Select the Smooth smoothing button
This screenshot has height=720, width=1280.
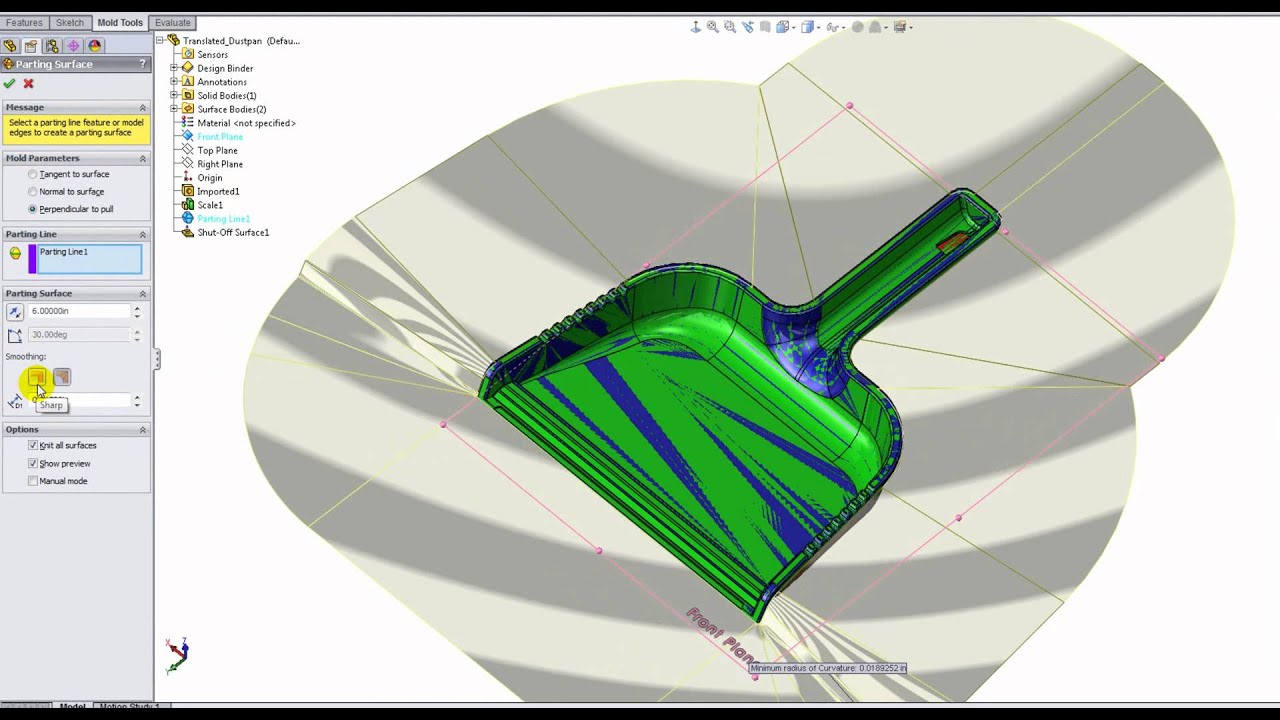pyautogui.click(x=62, y=377)
